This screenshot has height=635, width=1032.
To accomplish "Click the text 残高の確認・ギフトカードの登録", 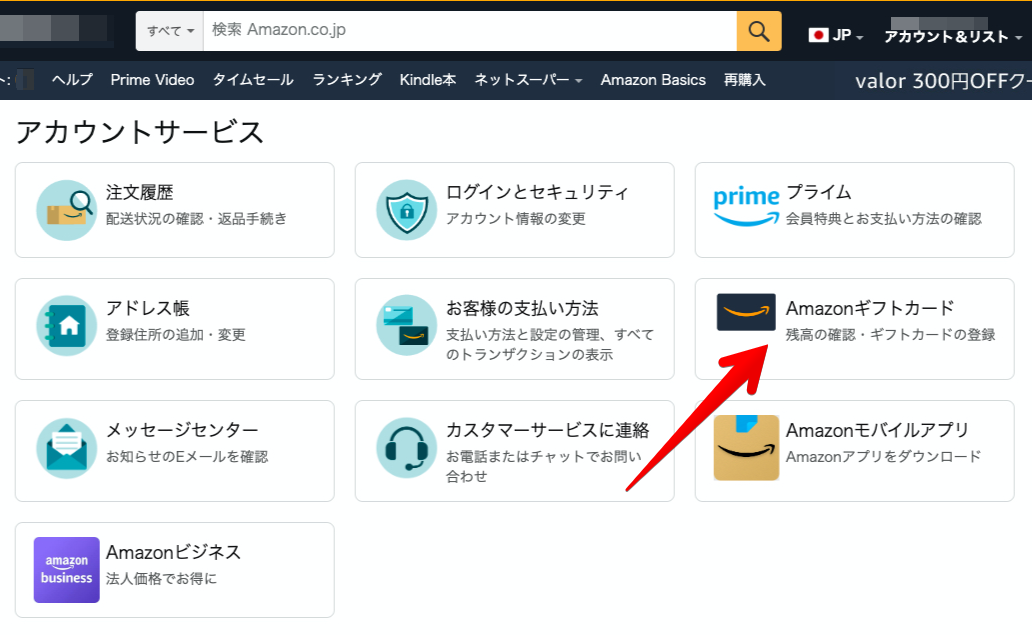I will pyautogui.click(x=890, y=334).
